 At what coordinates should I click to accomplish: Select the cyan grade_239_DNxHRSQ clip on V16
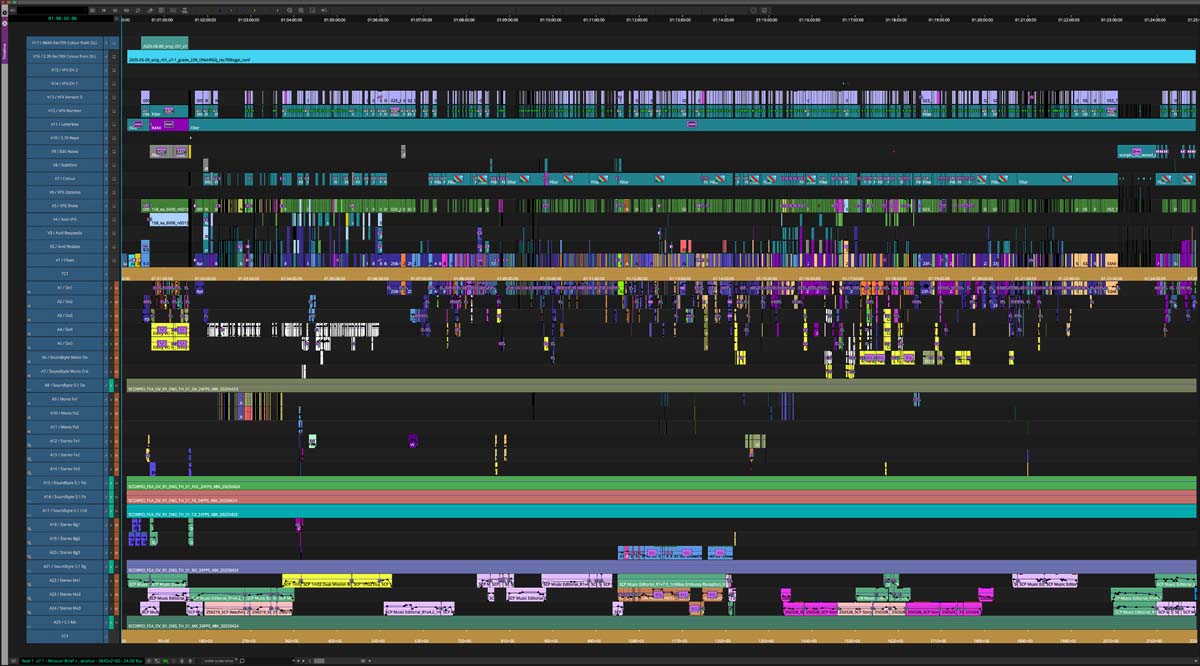point(661,57)
